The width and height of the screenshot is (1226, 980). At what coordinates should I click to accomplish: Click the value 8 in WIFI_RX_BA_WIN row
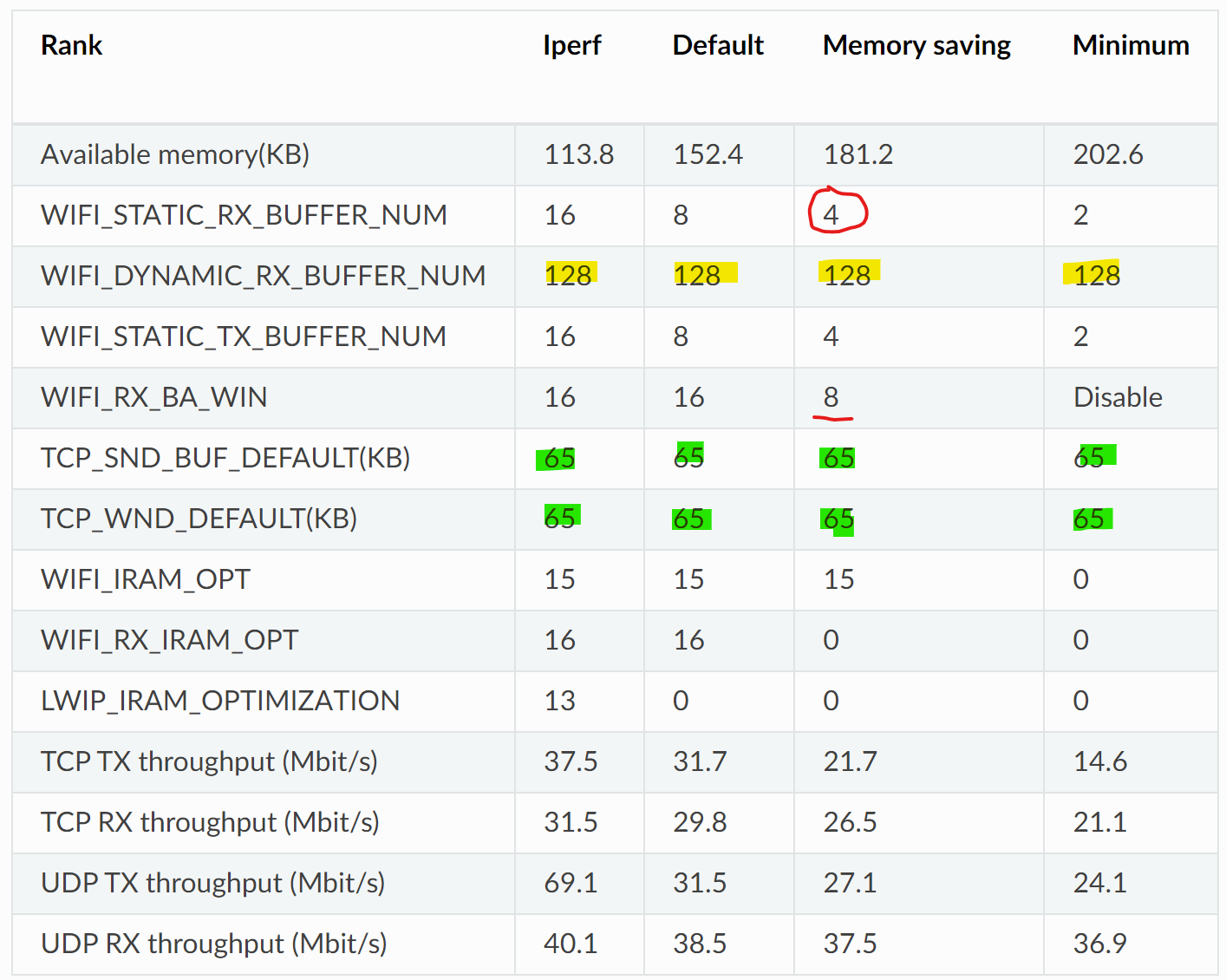point(831,397)
